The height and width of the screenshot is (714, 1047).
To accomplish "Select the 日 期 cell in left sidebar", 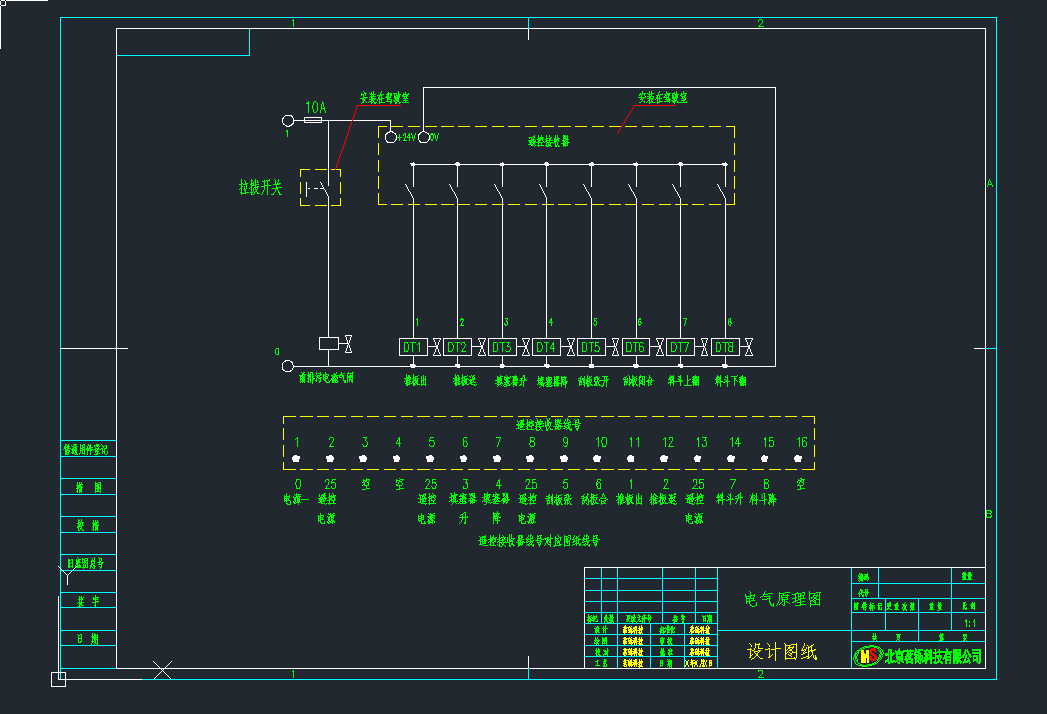I will [88, 638].
